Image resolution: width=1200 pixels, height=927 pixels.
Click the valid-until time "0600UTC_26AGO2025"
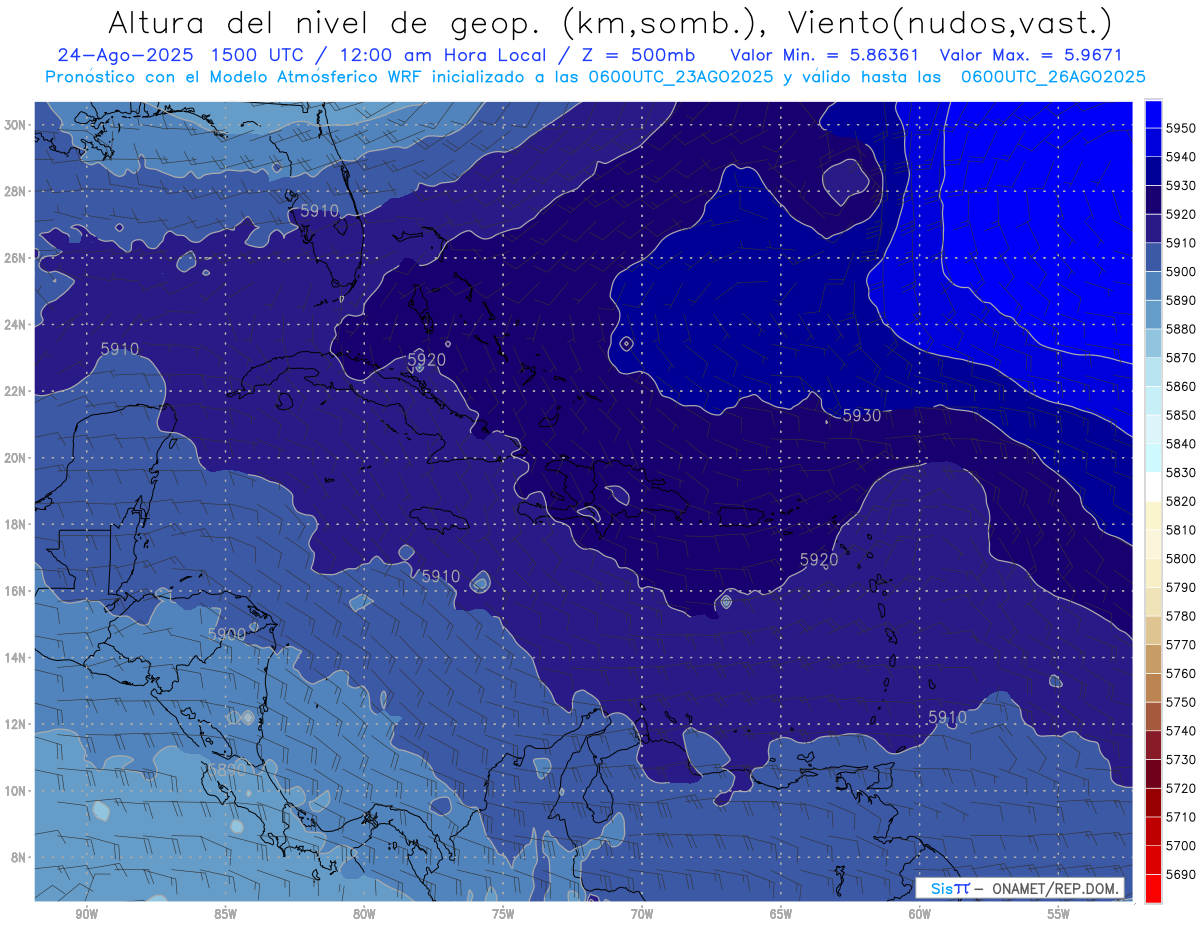click(1052, 77)
